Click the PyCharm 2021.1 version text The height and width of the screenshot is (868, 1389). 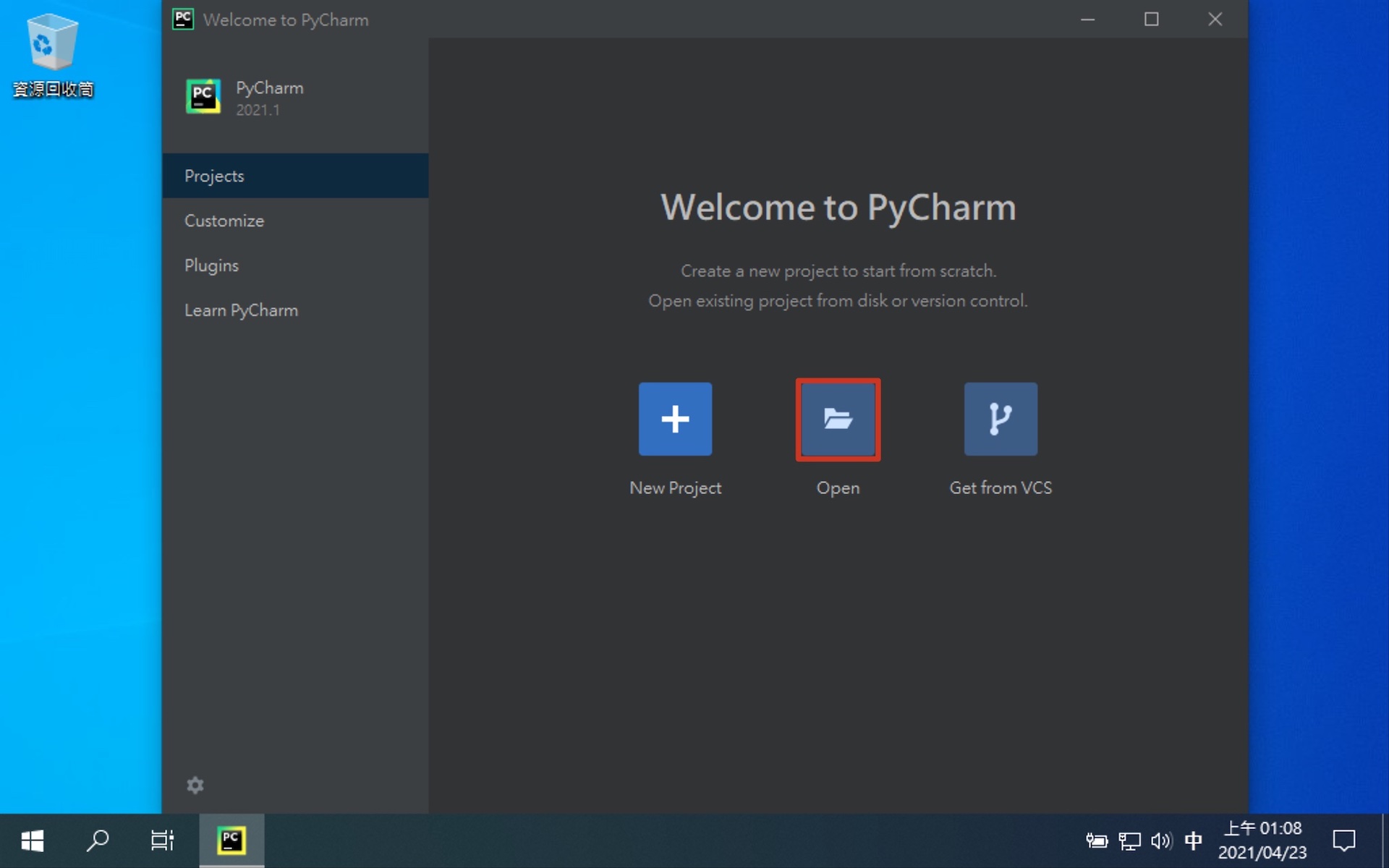[258, 110]
